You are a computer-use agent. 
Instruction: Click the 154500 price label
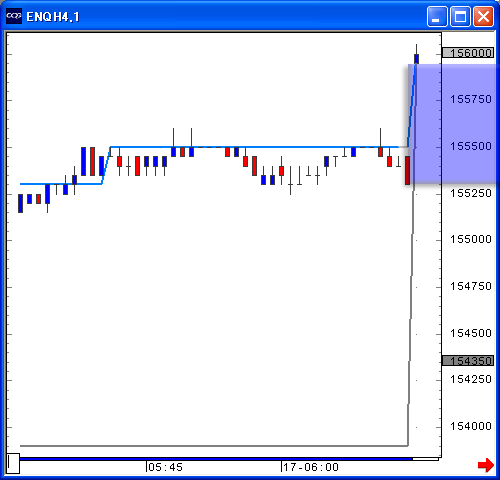point(471,333)
